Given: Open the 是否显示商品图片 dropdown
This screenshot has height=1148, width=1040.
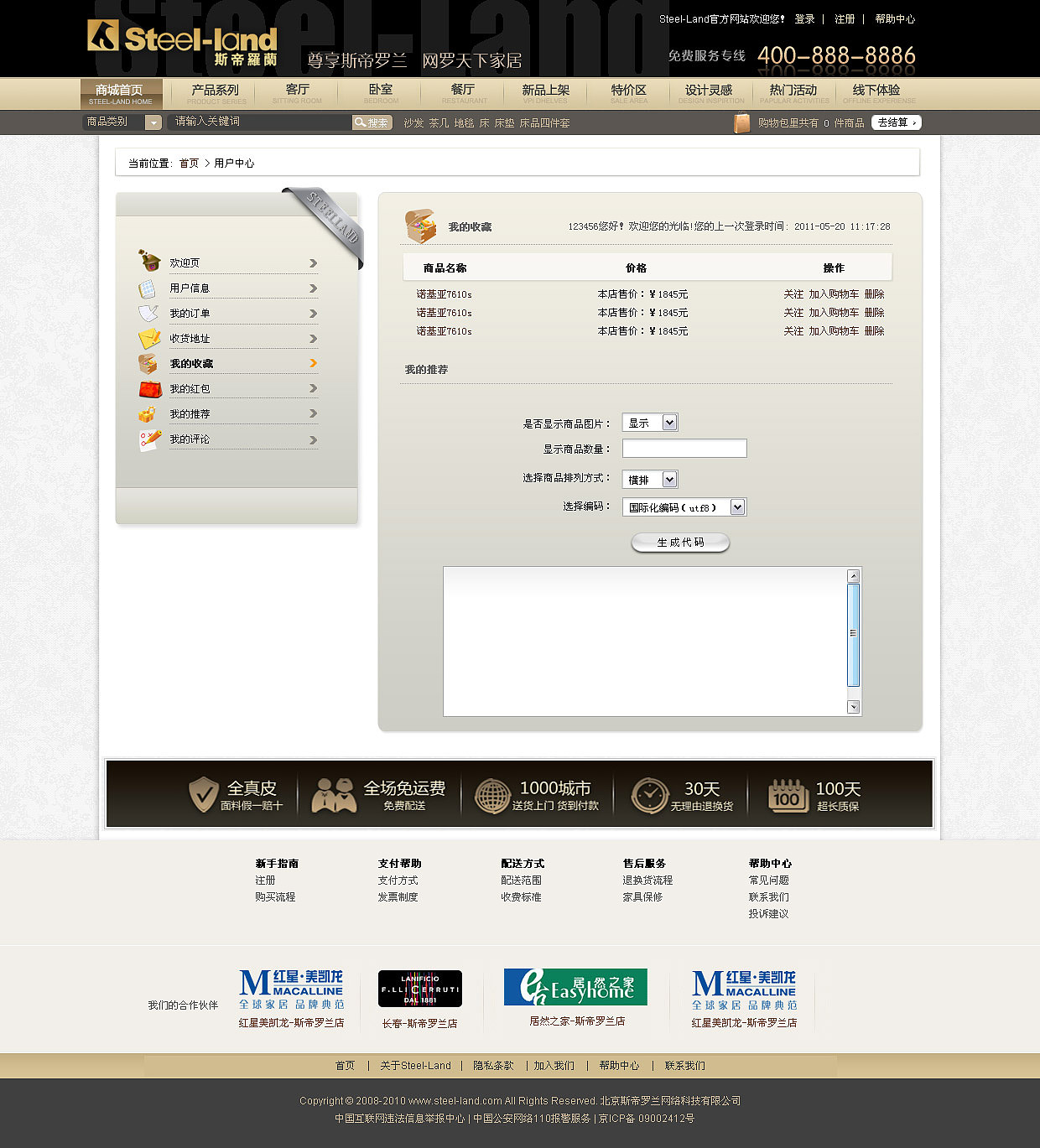Looking at the screenshot, I should click(650, 423).
